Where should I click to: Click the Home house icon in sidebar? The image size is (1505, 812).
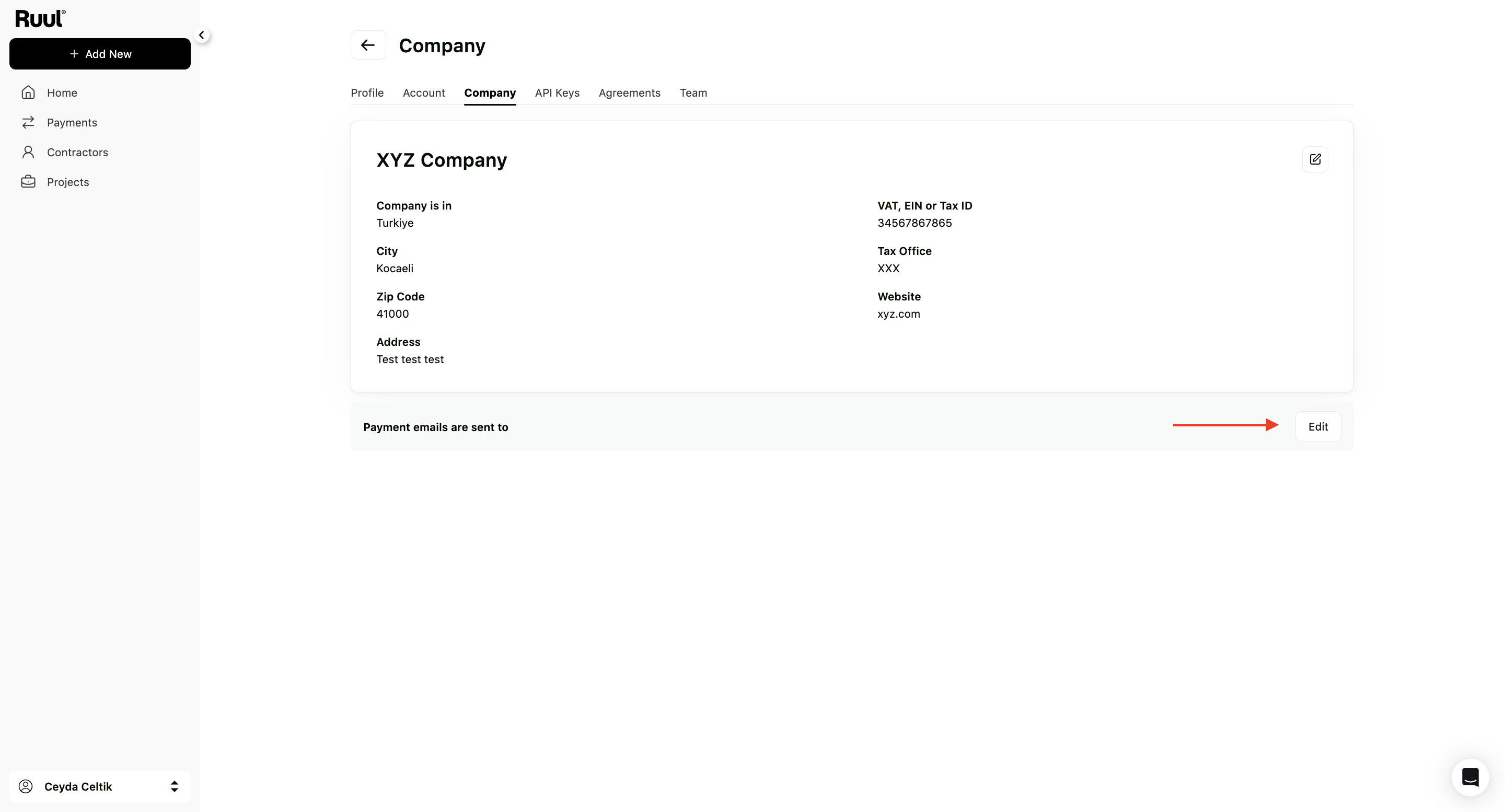[28, 92]
